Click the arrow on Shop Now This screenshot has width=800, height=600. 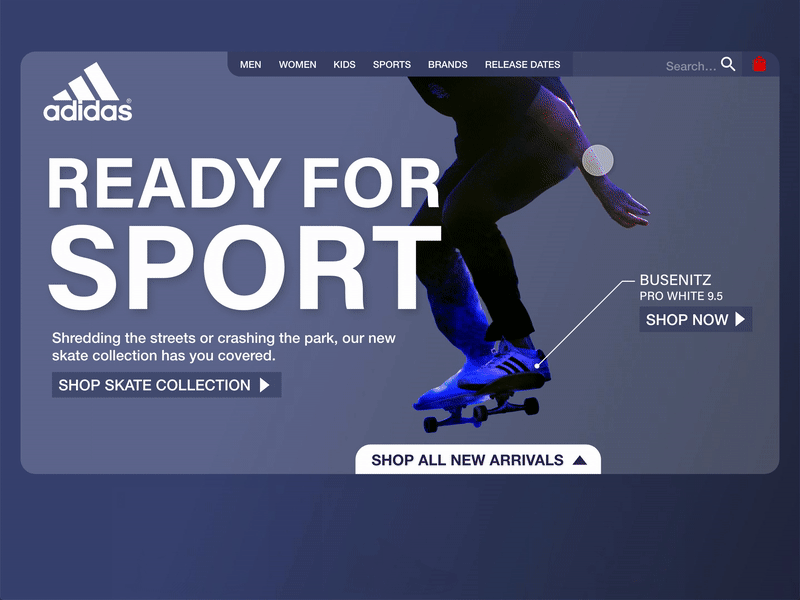740,319
